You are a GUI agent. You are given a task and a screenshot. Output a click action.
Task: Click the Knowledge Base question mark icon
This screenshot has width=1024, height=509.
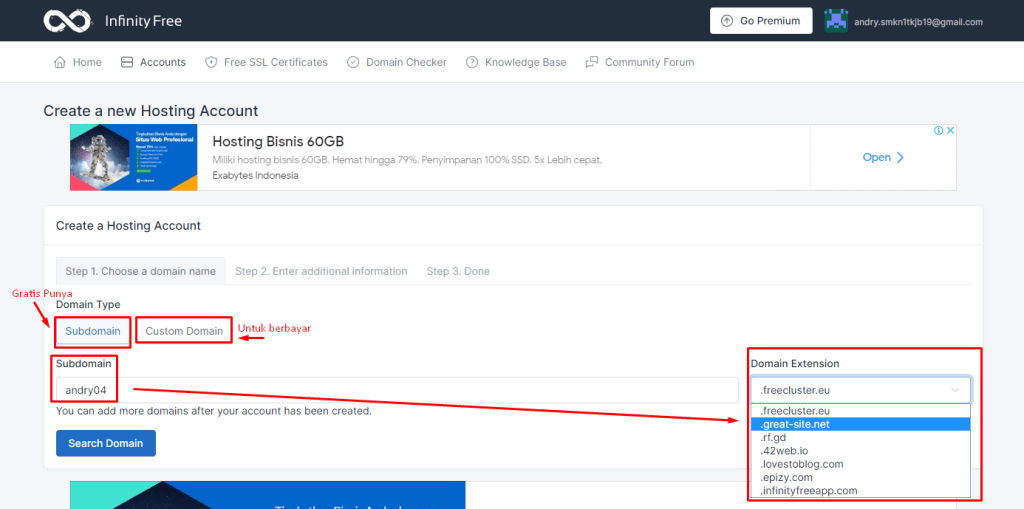coord(472,62)
